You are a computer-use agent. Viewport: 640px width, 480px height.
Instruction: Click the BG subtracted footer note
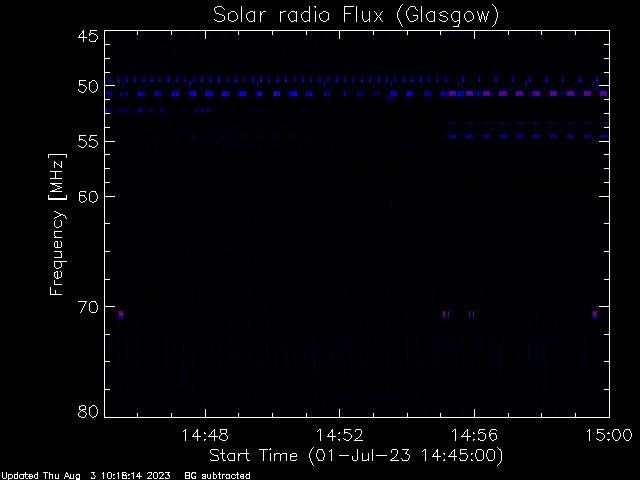coord(218,476)
